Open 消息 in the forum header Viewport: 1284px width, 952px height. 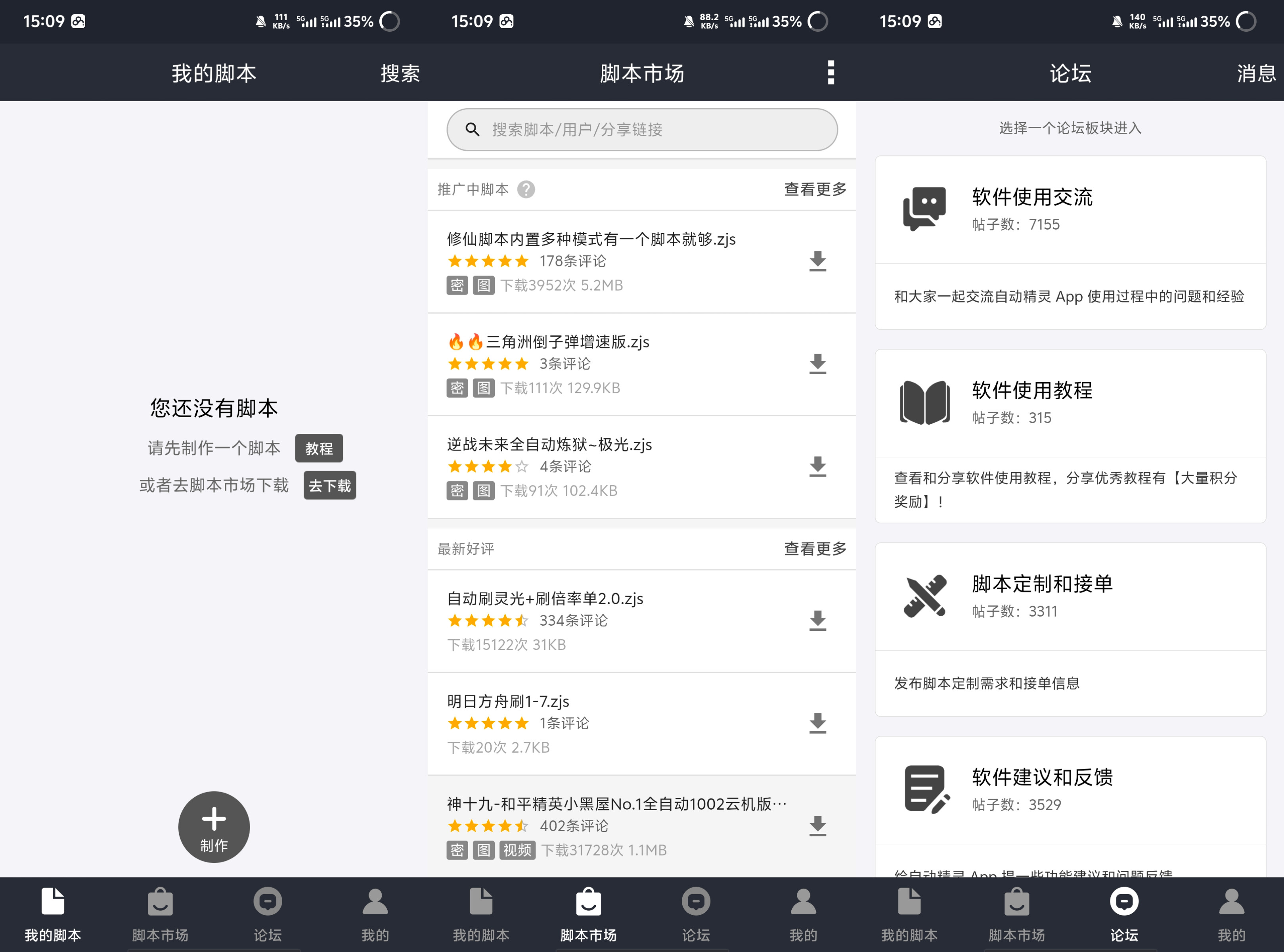pyautogui.click(x=1256, y=73)
